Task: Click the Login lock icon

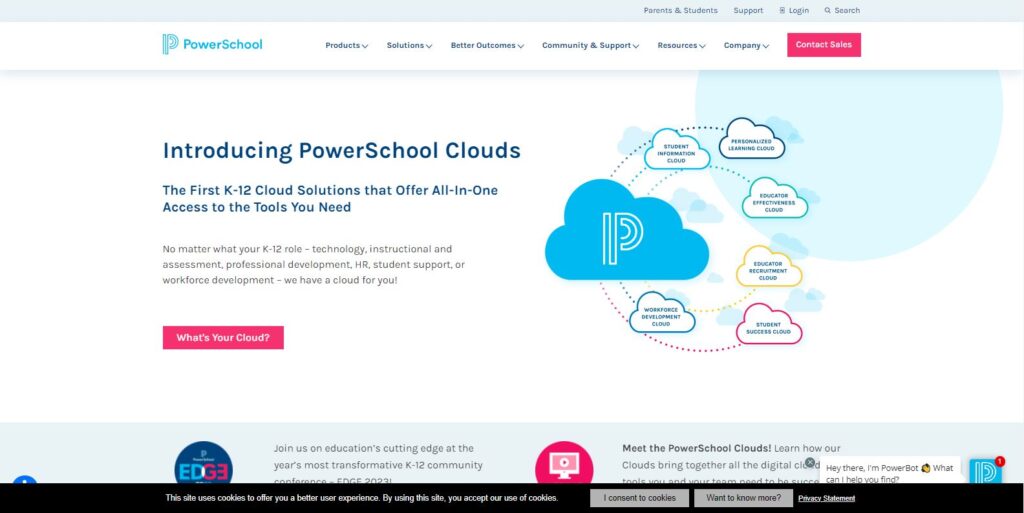Action: 782,10
